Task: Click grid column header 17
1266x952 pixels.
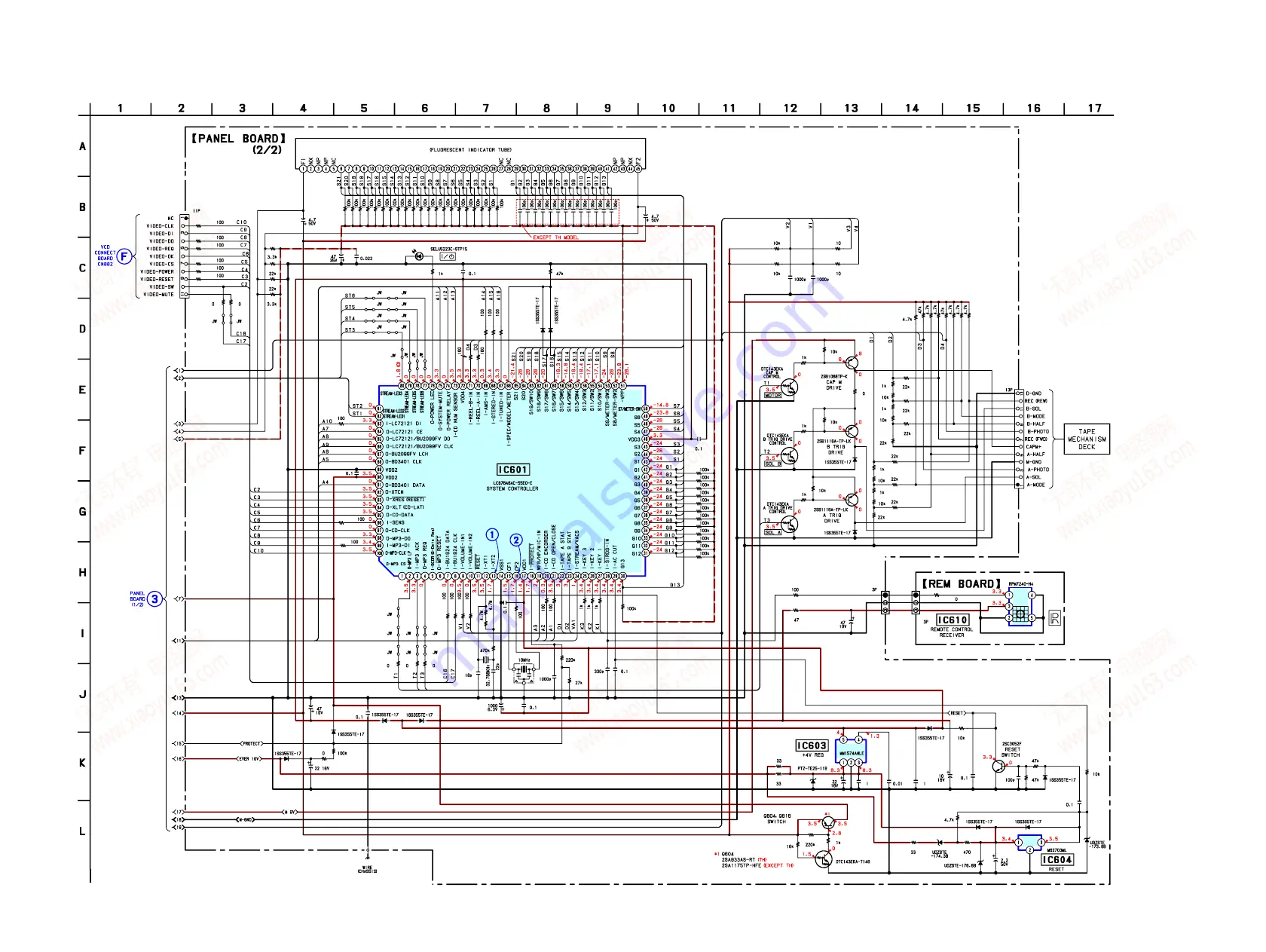Action: pos(1094,109)
